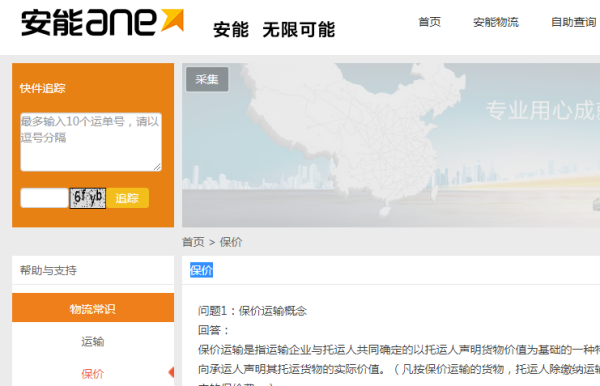Click the yellow 追踪 button

pos(127,198)
